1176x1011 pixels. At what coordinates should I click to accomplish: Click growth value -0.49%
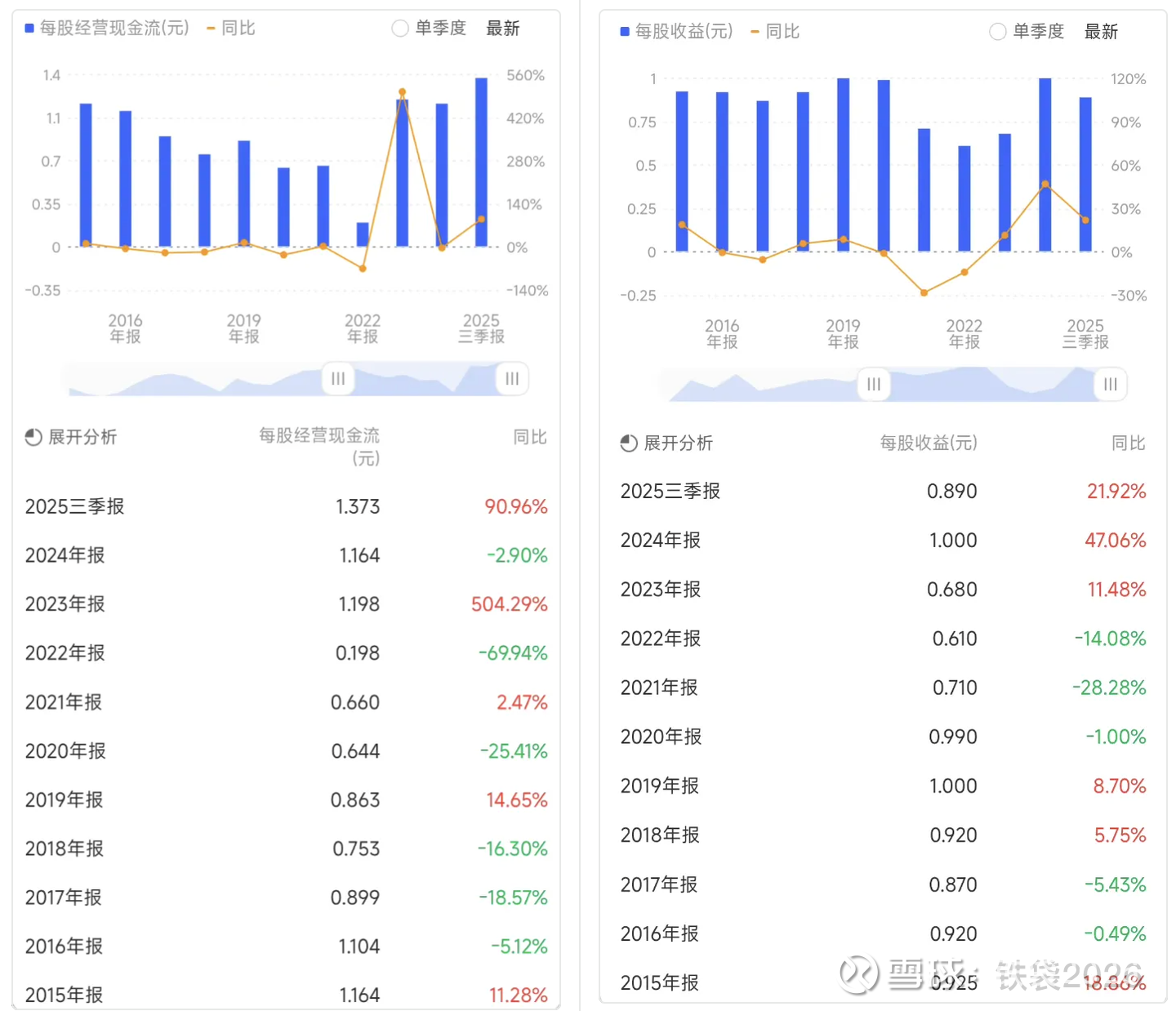click(1116, 934)
